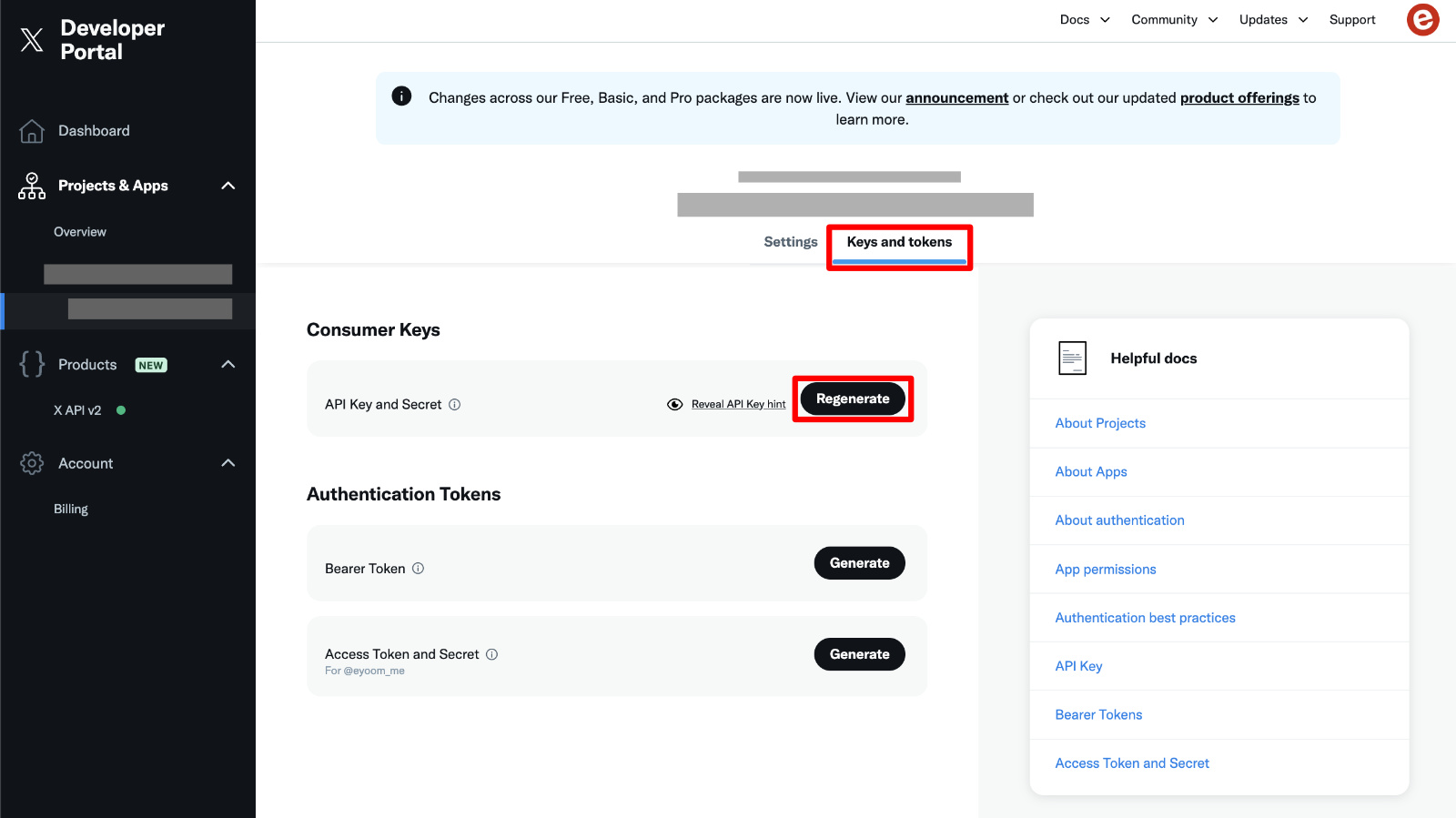Toggle the eye icon to reveal API key hint
Viewport: 1456px width, 818px height.
pos(675,404)
